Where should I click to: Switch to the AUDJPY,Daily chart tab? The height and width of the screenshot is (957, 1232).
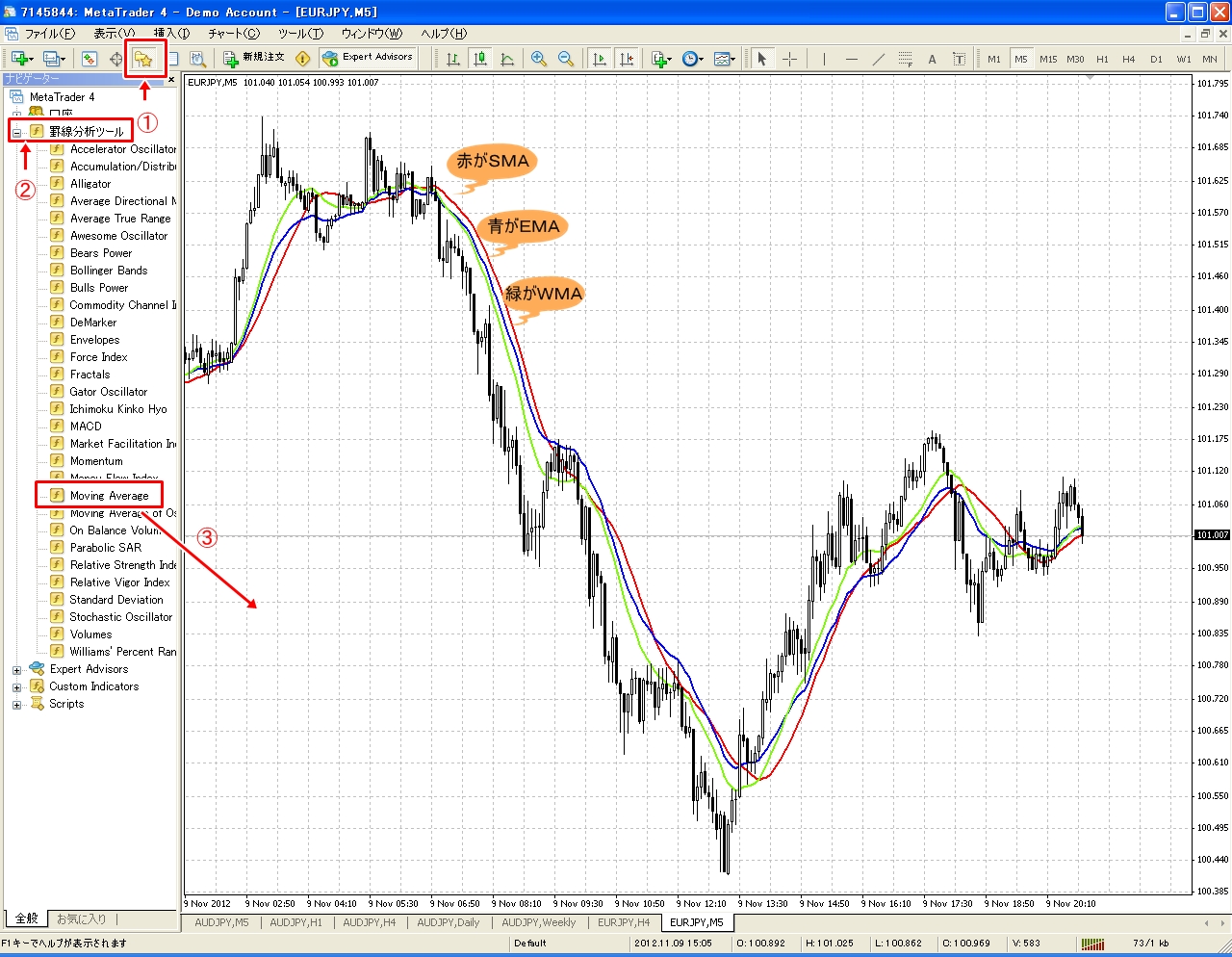point(448,922)
